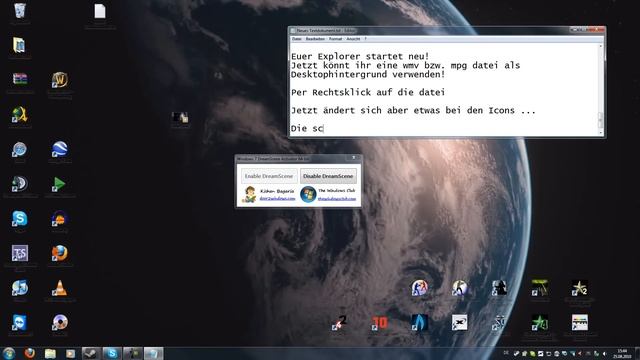Open the Recycle Bin desktop icon
The height and width of the screenshot is (360, 640).
click(20, 11)
